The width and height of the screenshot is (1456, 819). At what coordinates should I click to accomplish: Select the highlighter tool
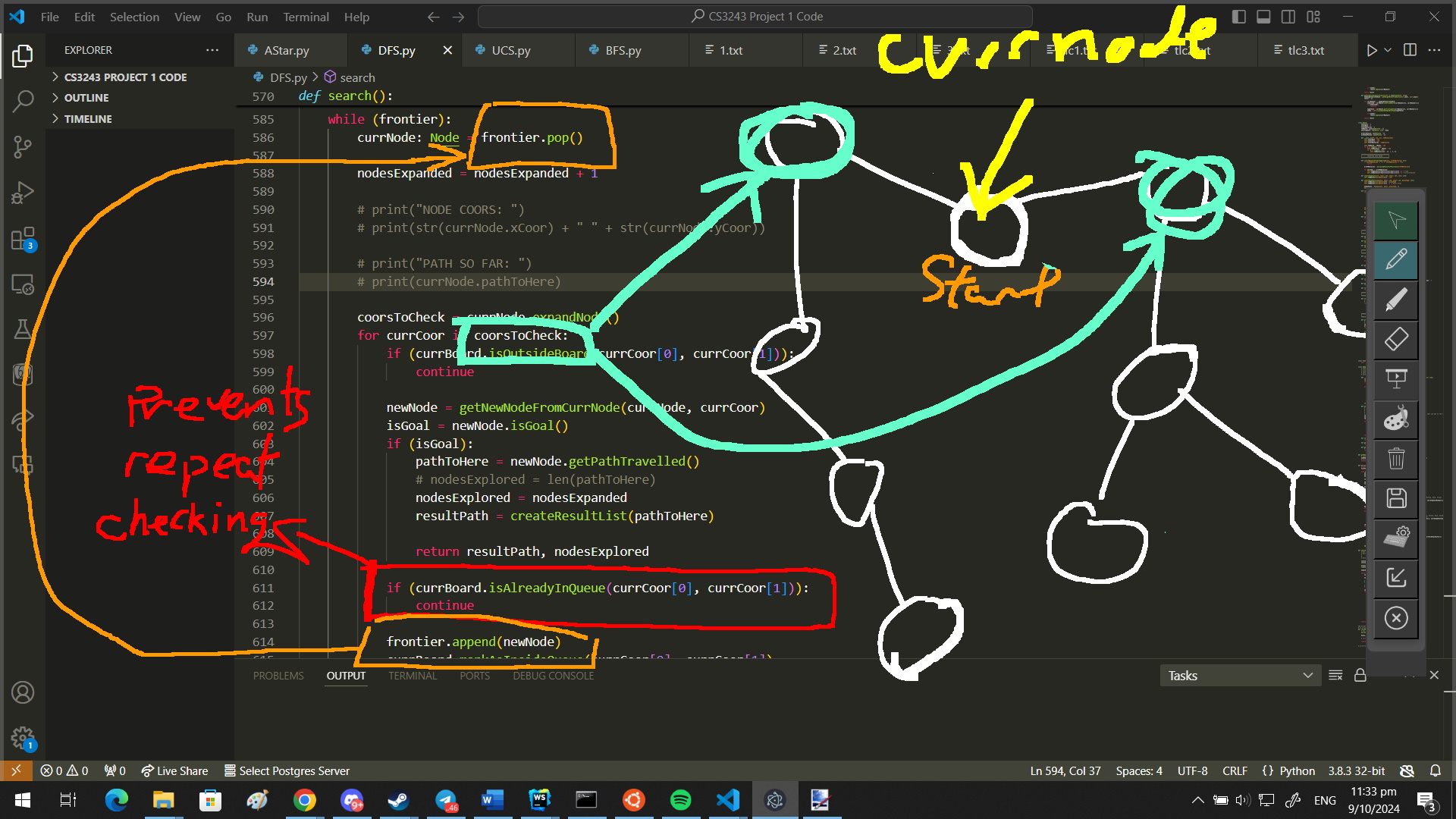click(1396, 300)
